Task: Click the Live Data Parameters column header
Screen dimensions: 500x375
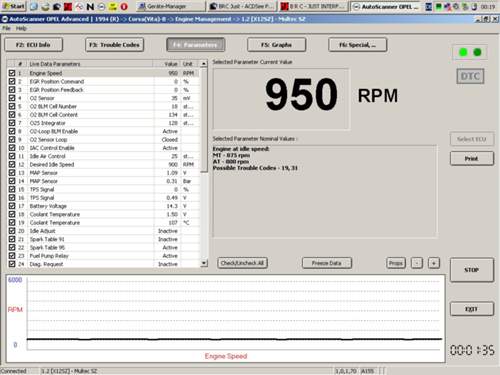Action: coord(90,64)
